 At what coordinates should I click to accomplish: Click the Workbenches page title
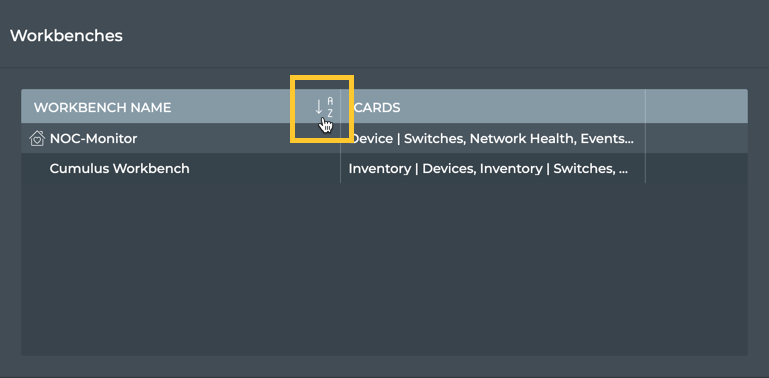point(66,36)
